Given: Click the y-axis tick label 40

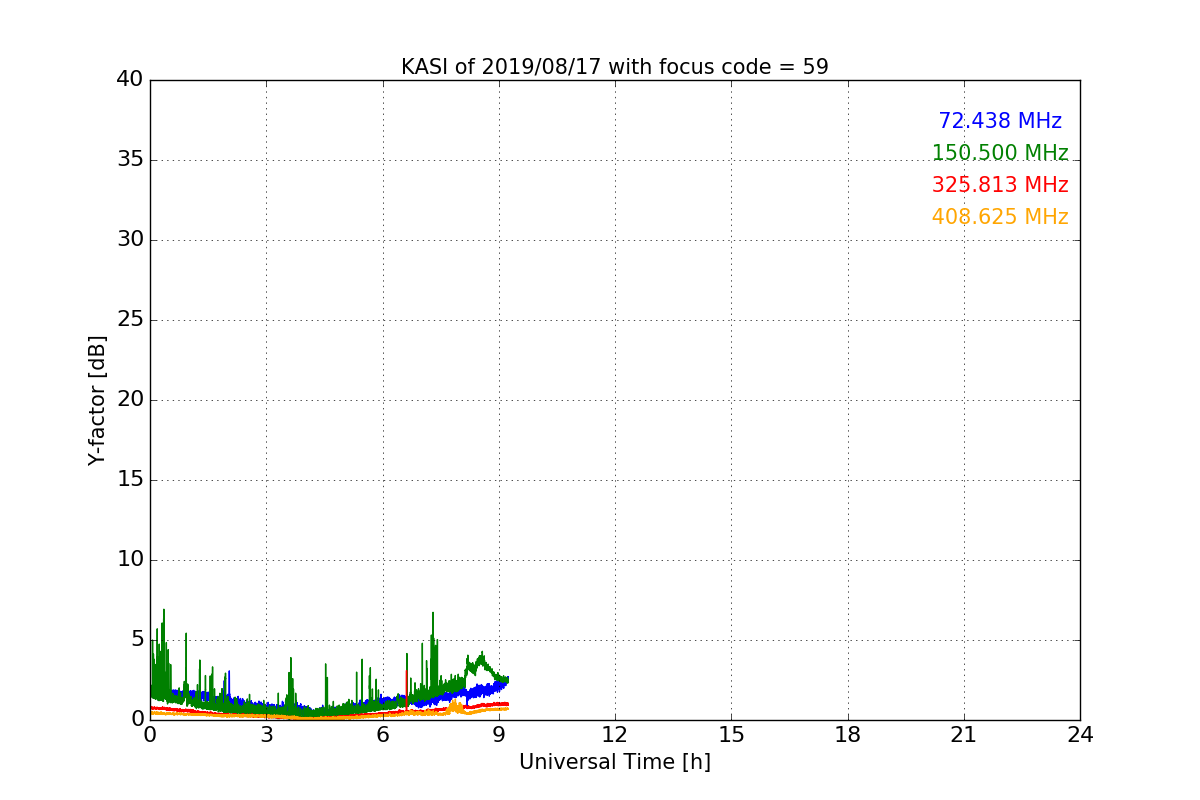Looking at the screenshot, I should point(130,80).
